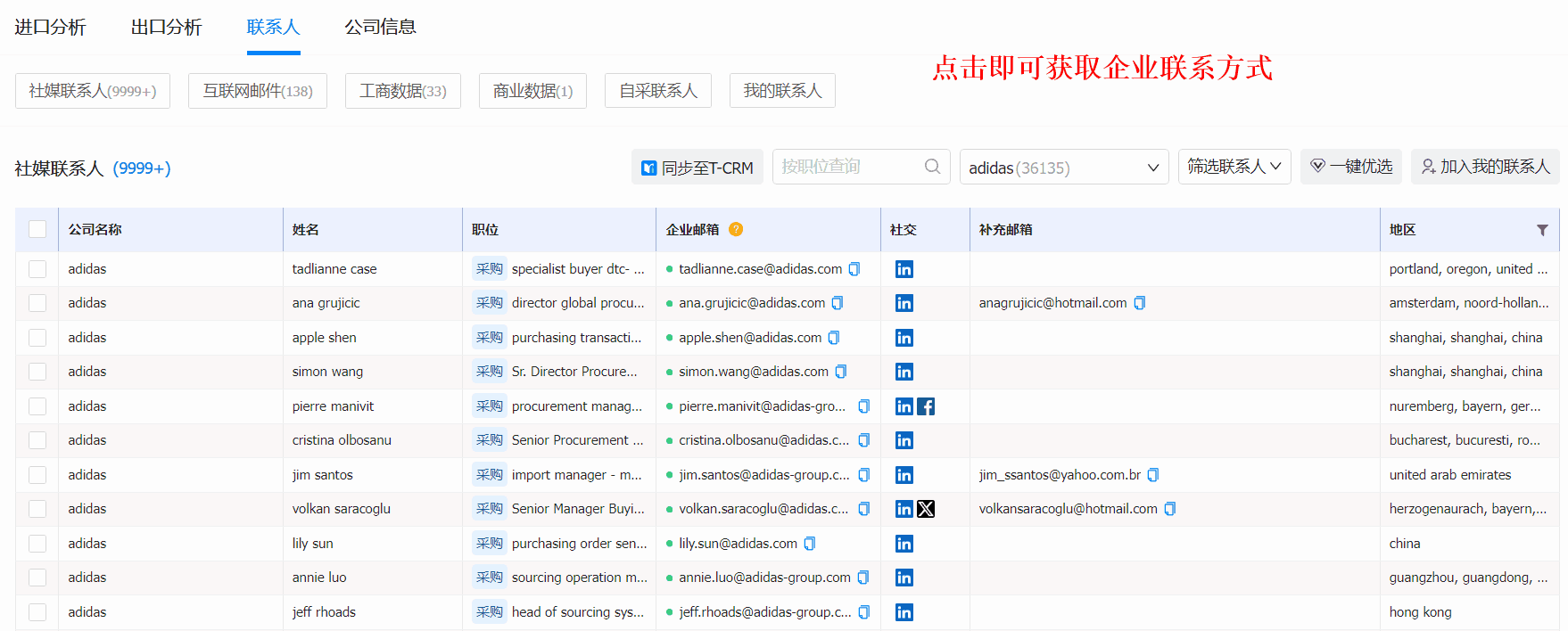
Task: Select the 互联网邮件(138) category tab
Action: [x=257, y=91]
